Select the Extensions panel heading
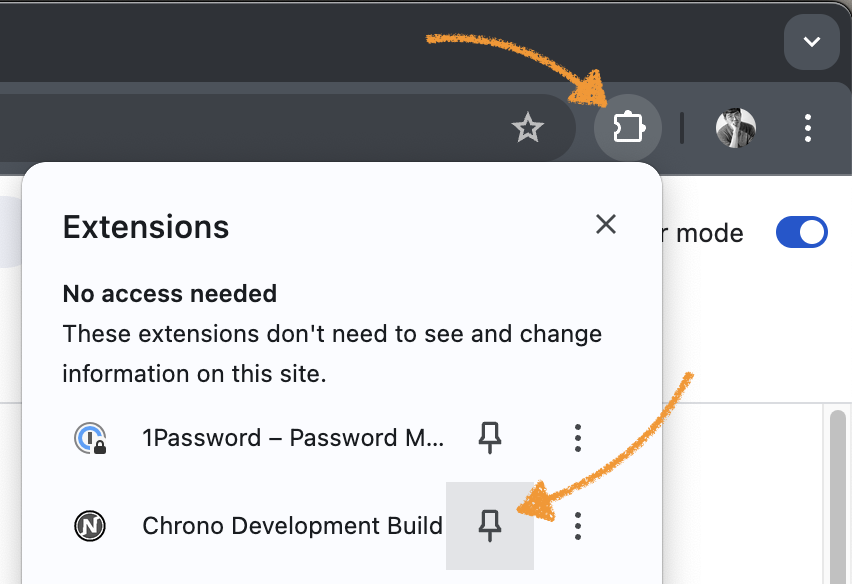 tap(145, 227)
